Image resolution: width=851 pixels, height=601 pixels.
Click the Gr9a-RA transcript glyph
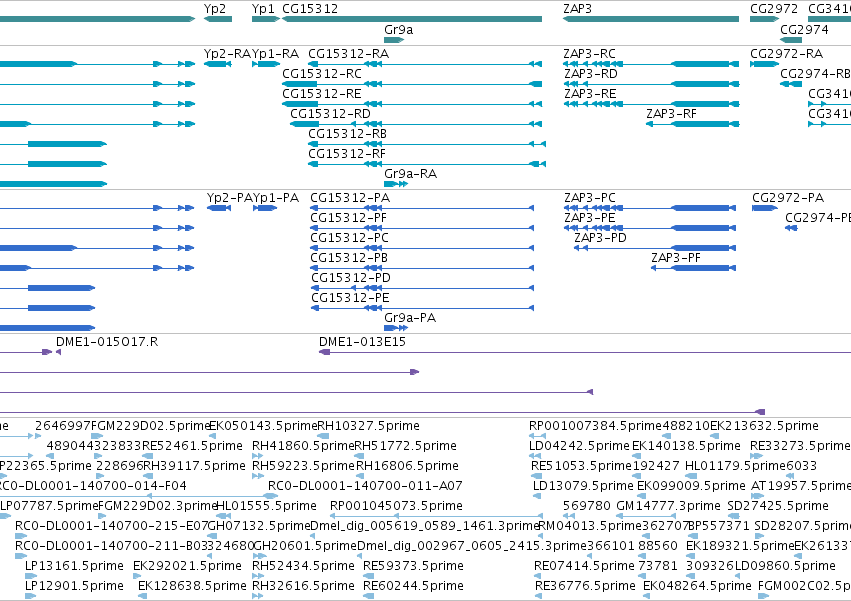396,184
